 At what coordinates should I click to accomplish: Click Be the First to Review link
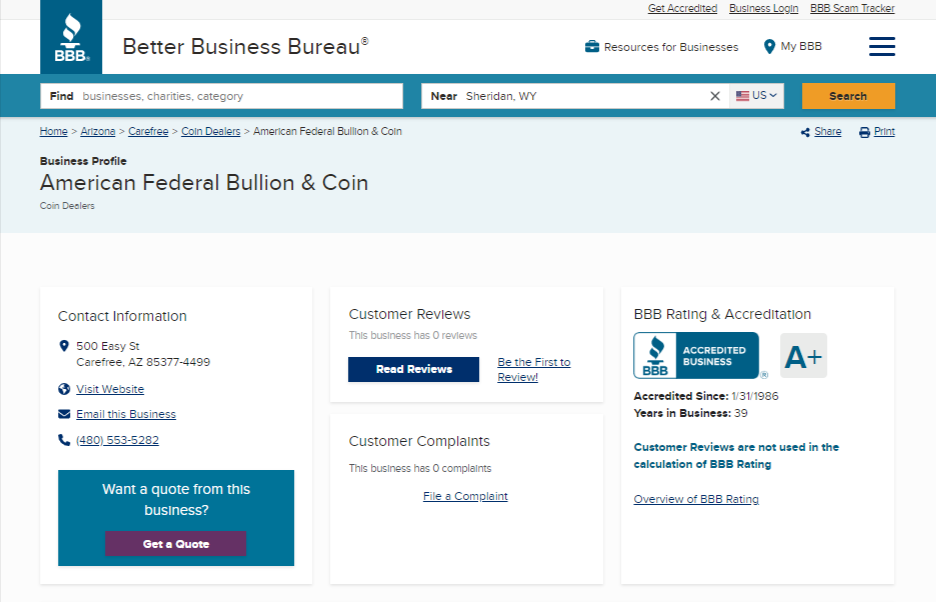coord(534,370)
